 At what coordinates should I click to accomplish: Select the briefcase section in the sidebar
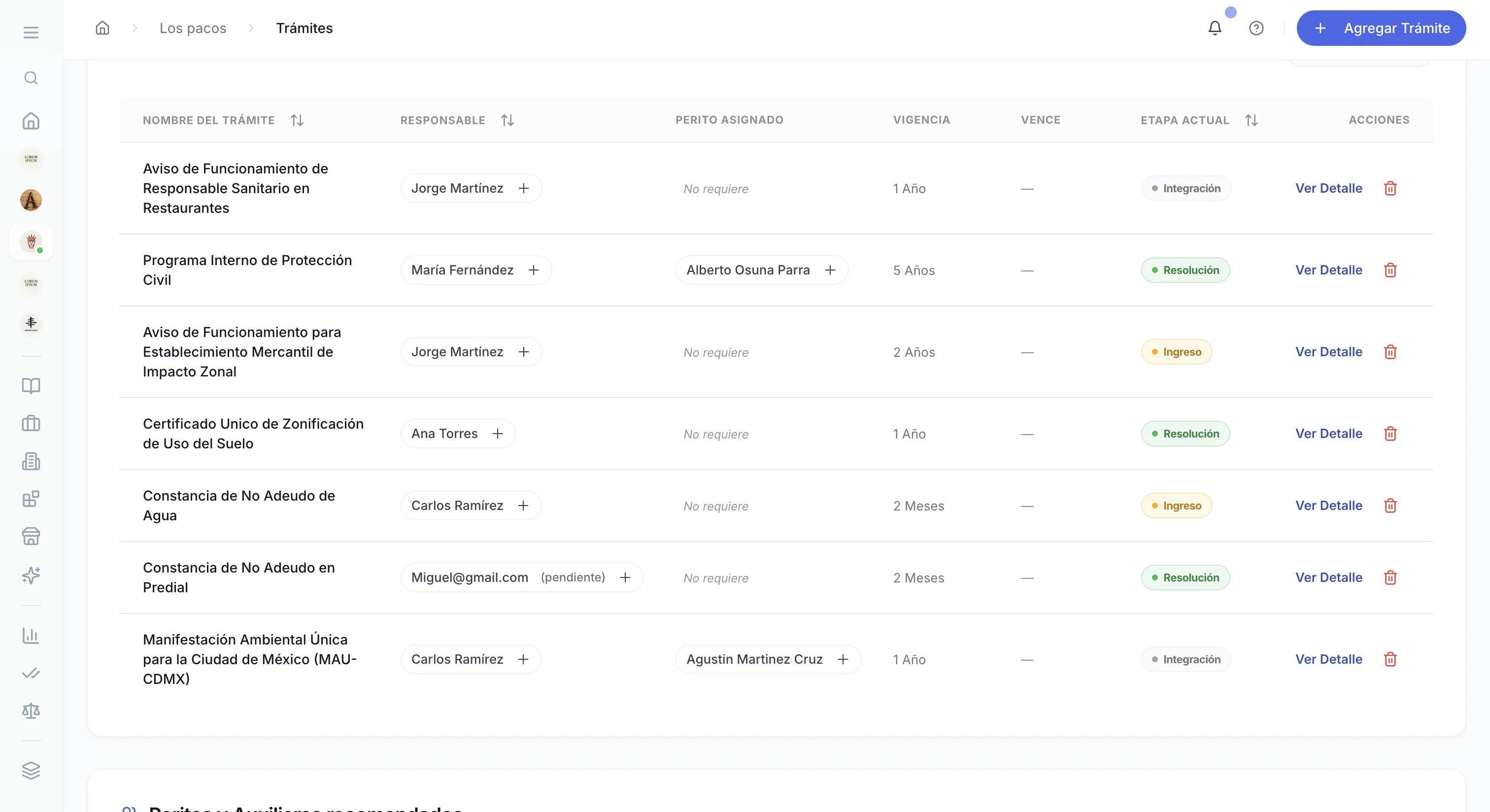click(x=31, y=423)
